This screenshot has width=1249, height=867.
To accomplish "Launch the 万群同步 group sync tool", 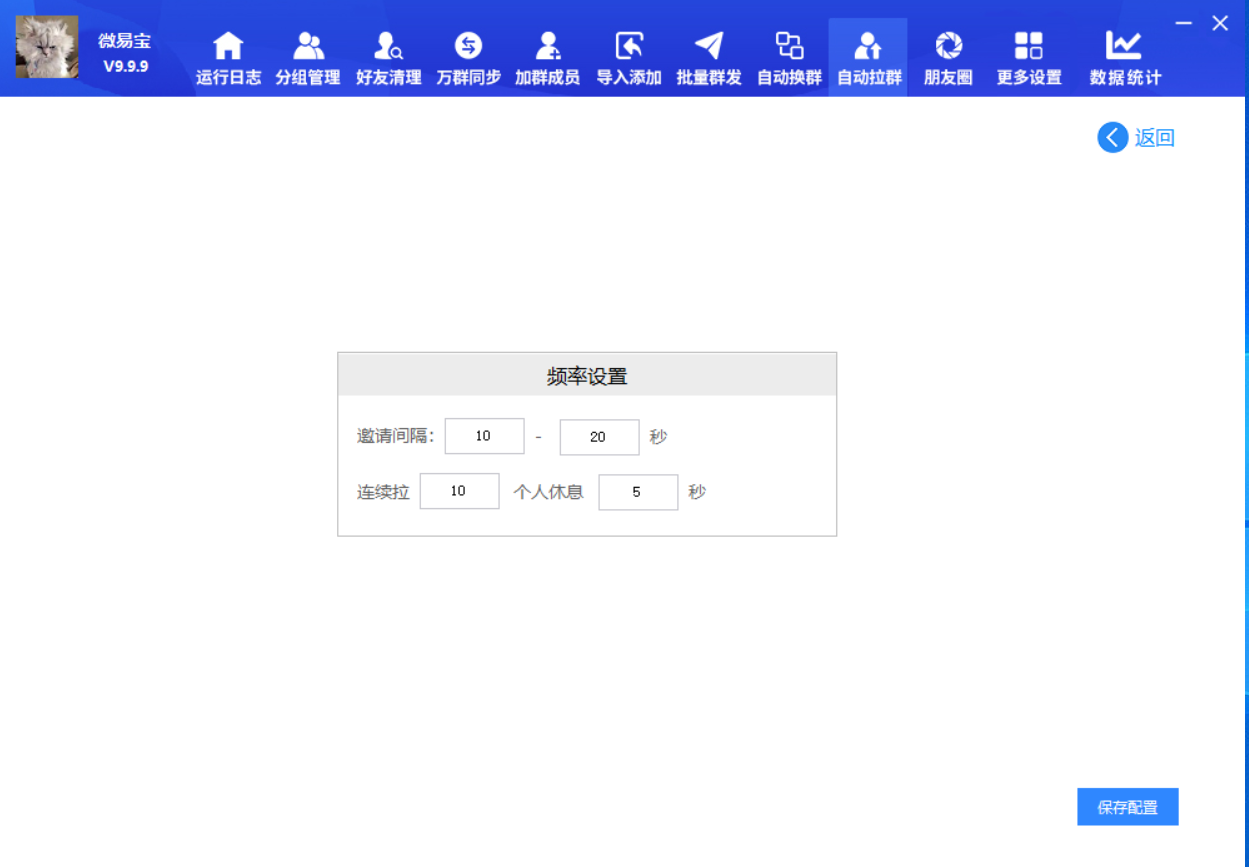I will pos(467,55).
